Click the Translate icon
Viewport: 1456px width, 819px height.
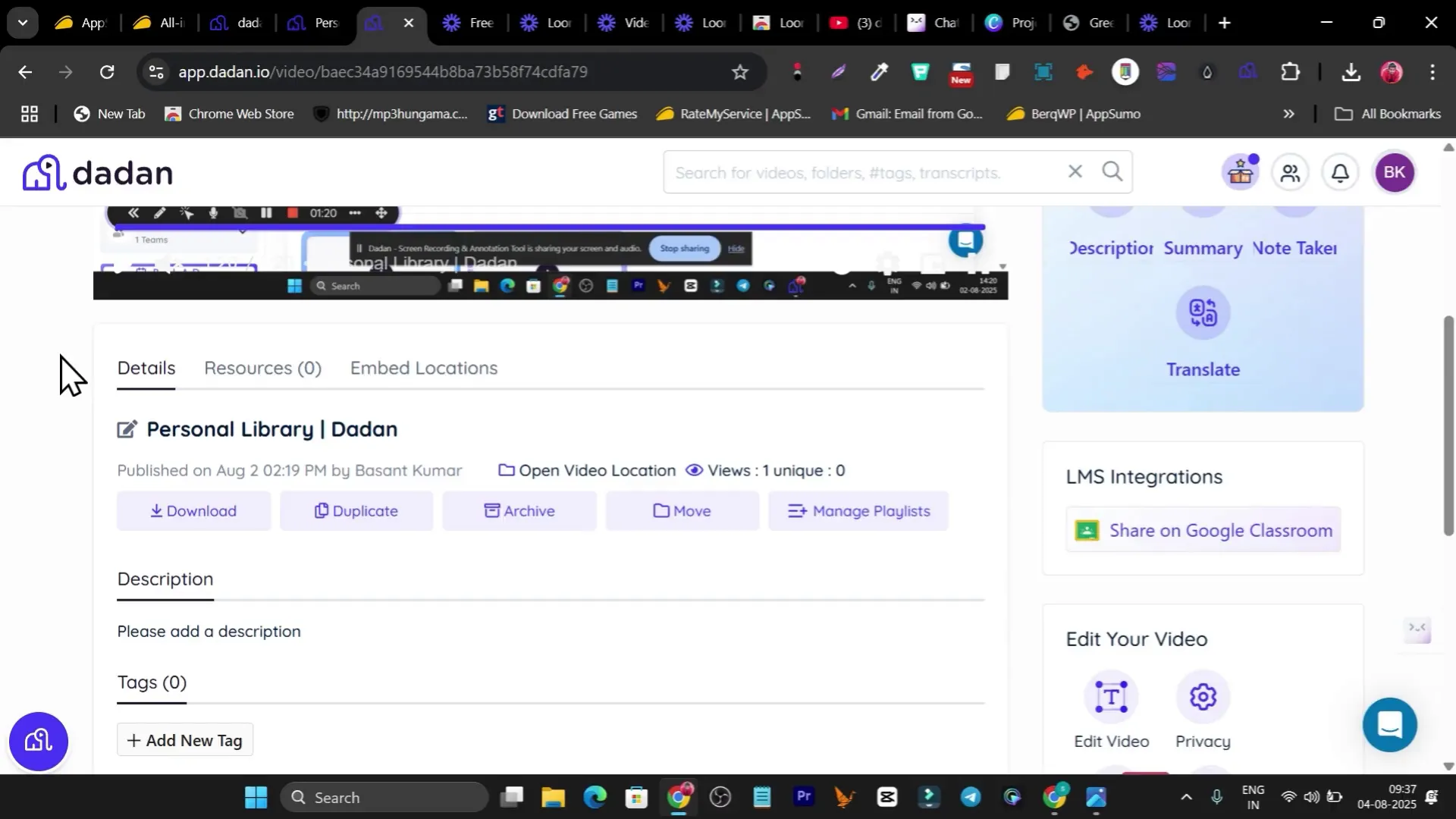[1202, 313]
